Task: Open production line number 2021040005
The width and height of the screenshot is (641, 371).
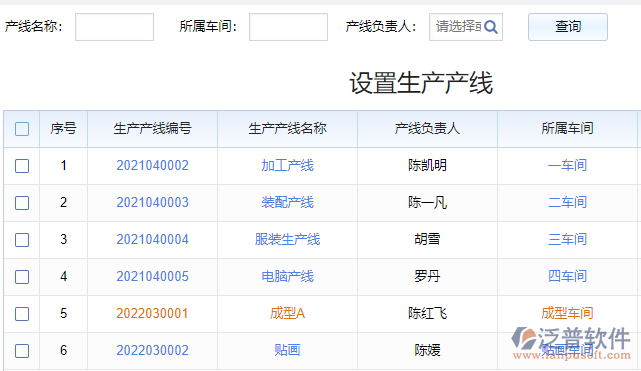Action: (152, 276)
